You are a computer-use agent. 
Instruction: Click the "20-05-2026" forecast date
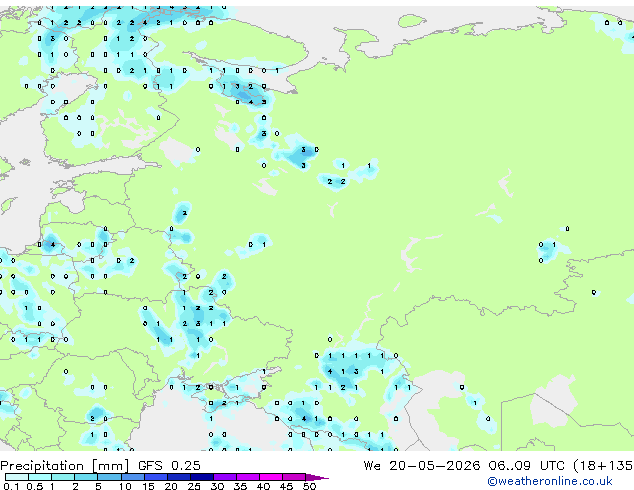435,466
